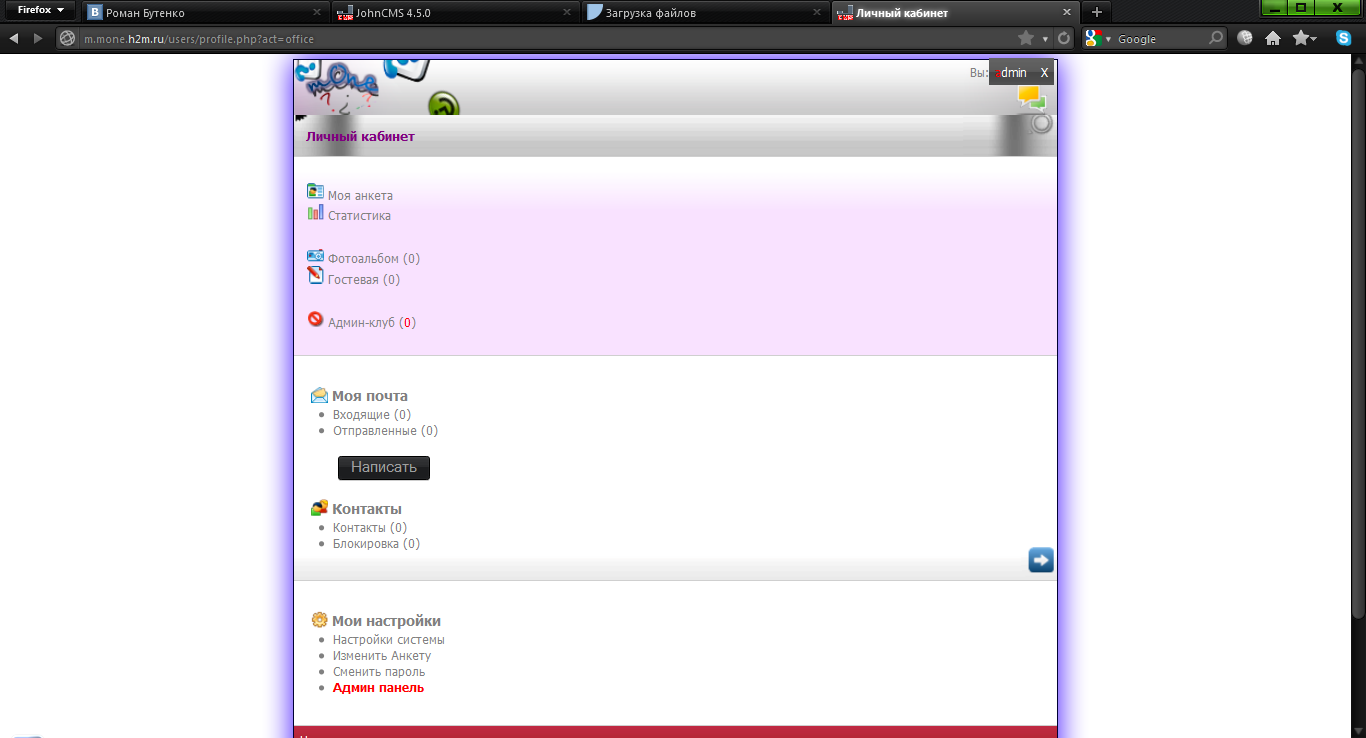The image size is (1366, 738).
Task: Click the m.One site logo
Action: click(x=340, y=88)
